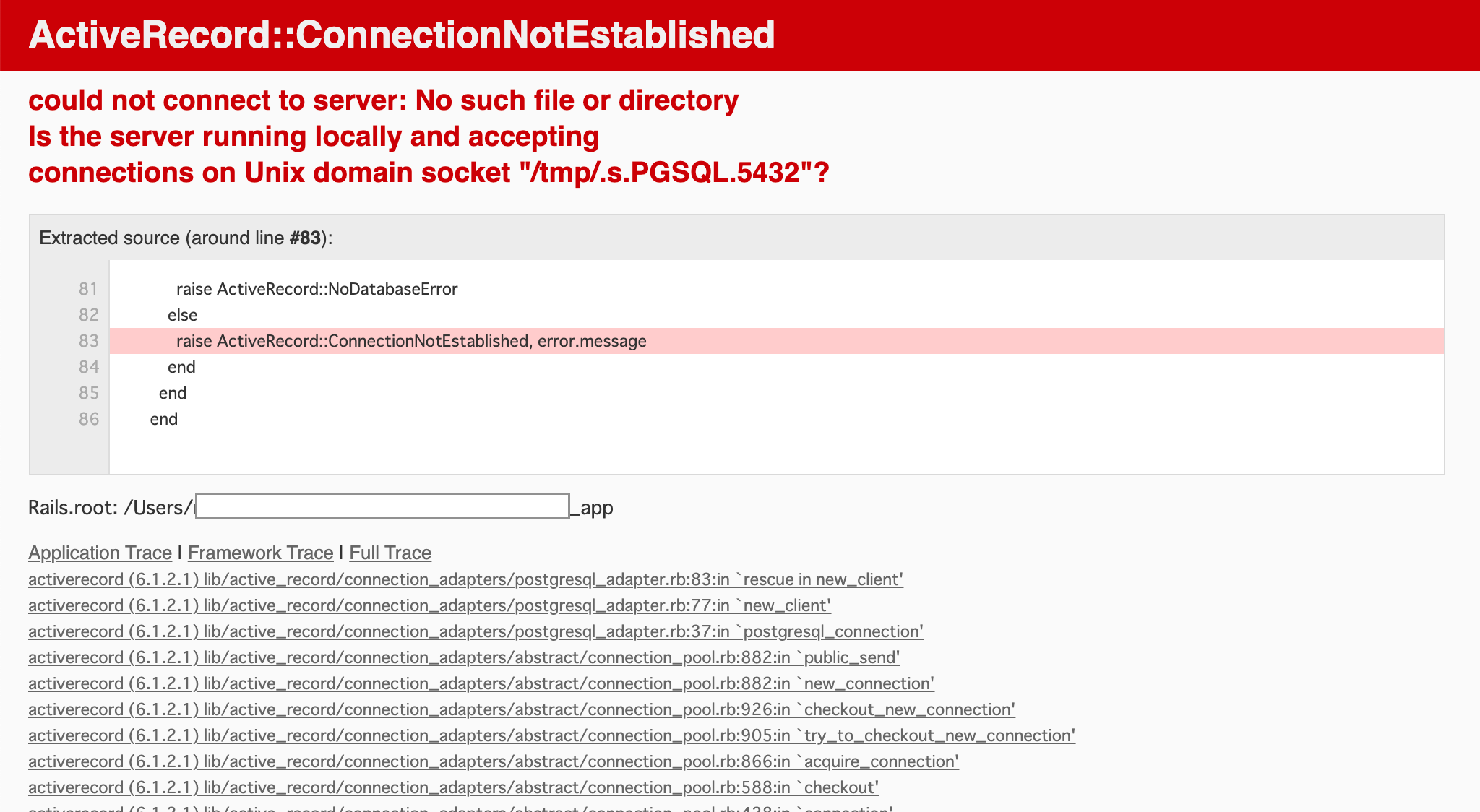Click the Extracted source heading
The height and width of the screenshot is (812, 1480).
(186, 238)
